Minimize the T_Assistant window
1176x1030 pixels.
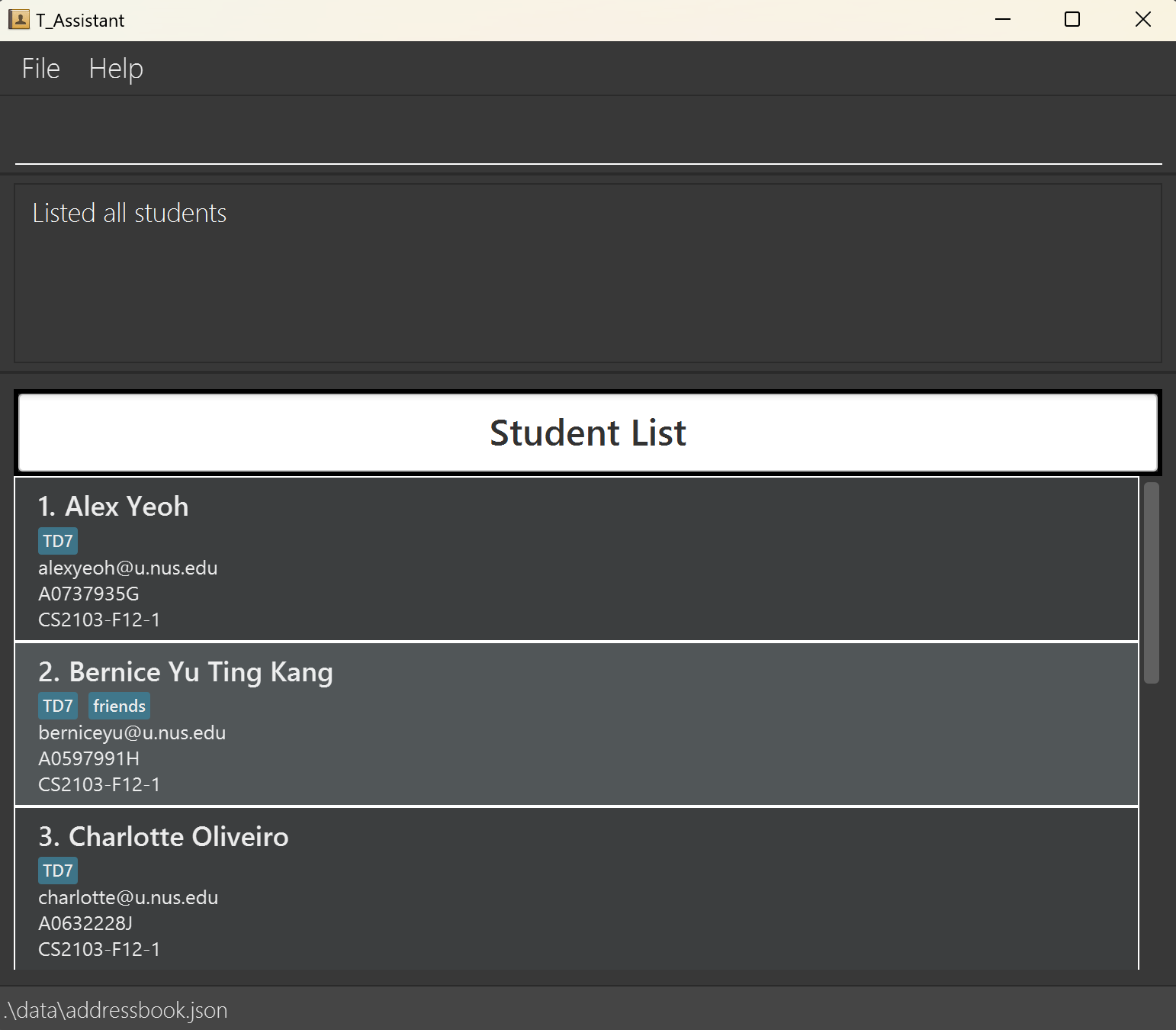1003,20
